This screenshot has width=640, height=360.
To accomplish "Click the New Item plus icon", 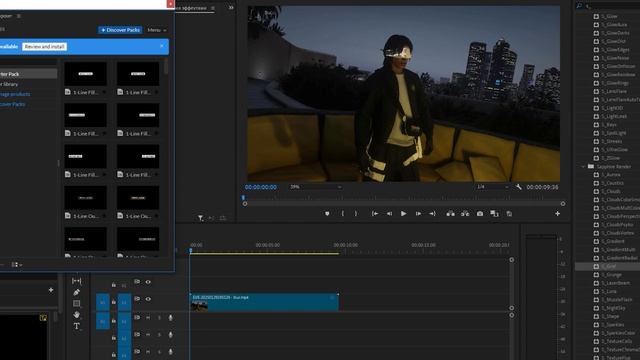I will coord(51,290).
